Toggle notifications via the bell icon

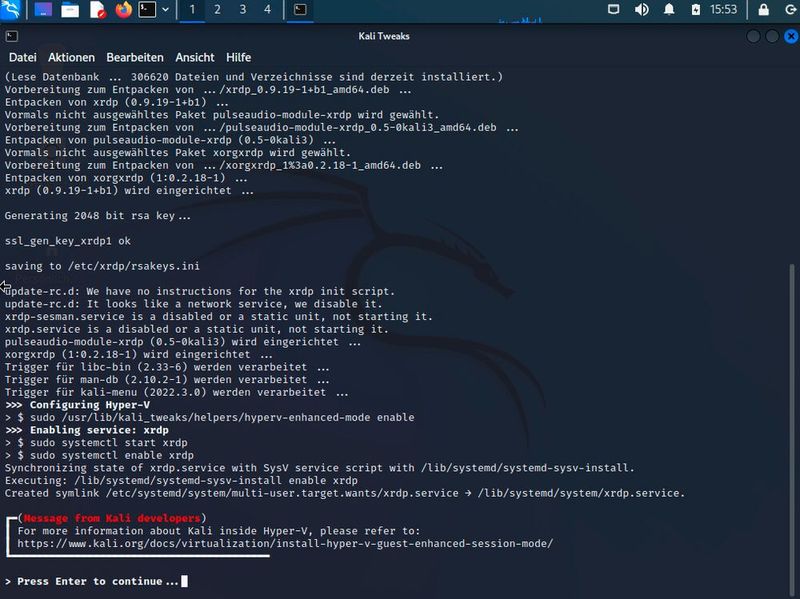click(x=669, y=9)
